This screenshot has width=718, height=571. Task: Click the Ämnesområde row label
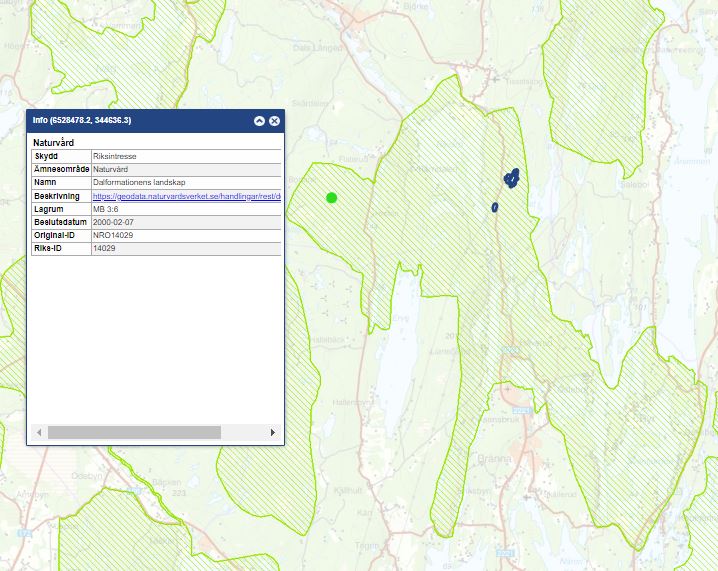[61, 170]
